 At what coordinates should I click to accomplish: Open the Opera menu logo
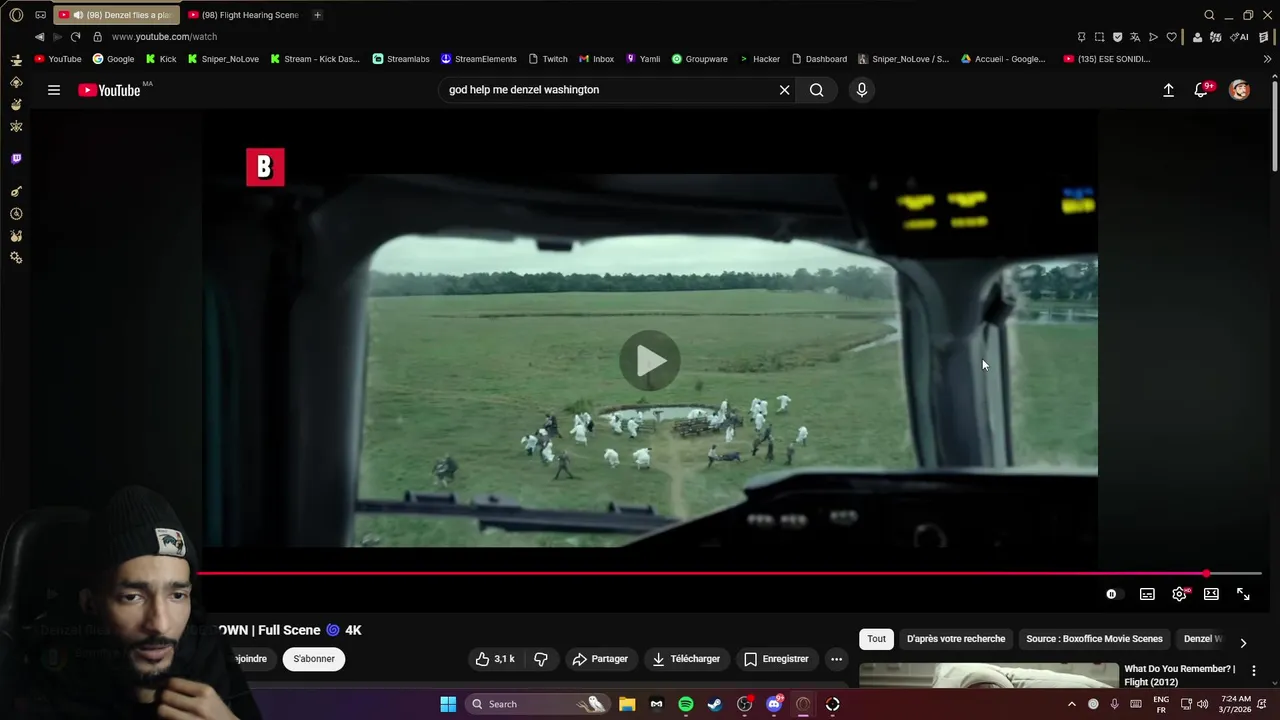click(x=16, y=15)
